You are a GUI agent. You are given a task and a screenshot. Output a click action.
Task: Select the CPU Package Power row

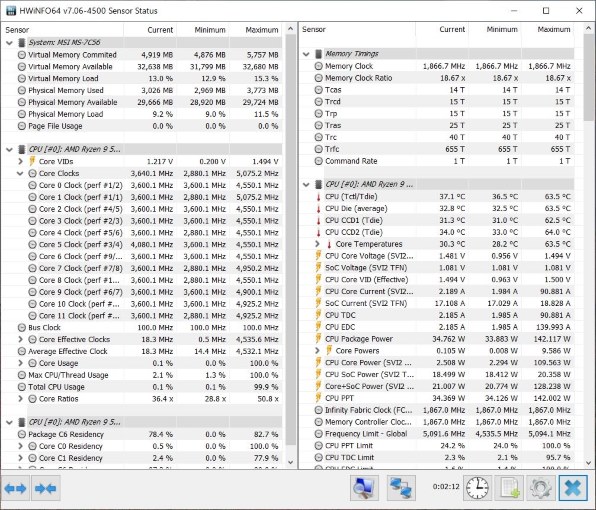(x=436, y=339)
